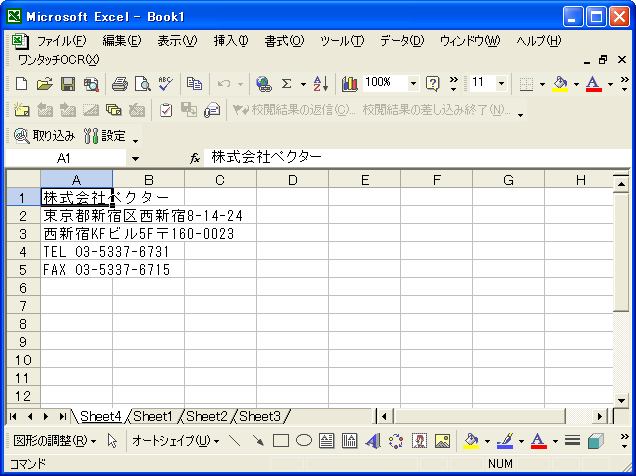Select column header D
The image size is (636, 476).
[x=292, y=180]
